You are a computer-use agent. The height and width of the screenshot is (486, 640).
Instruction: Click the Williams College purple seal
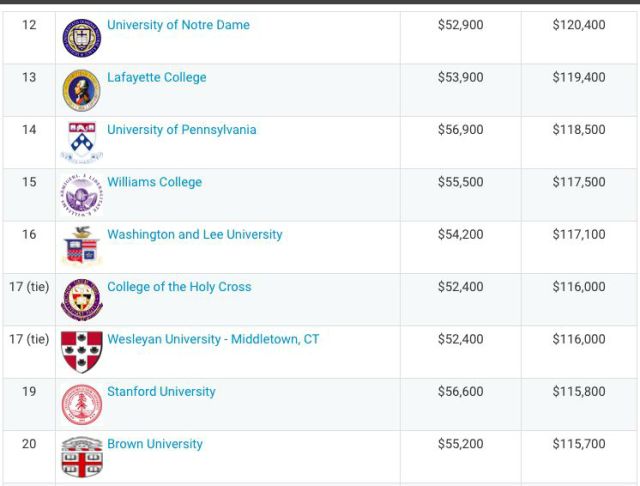(x=82, y=195)
